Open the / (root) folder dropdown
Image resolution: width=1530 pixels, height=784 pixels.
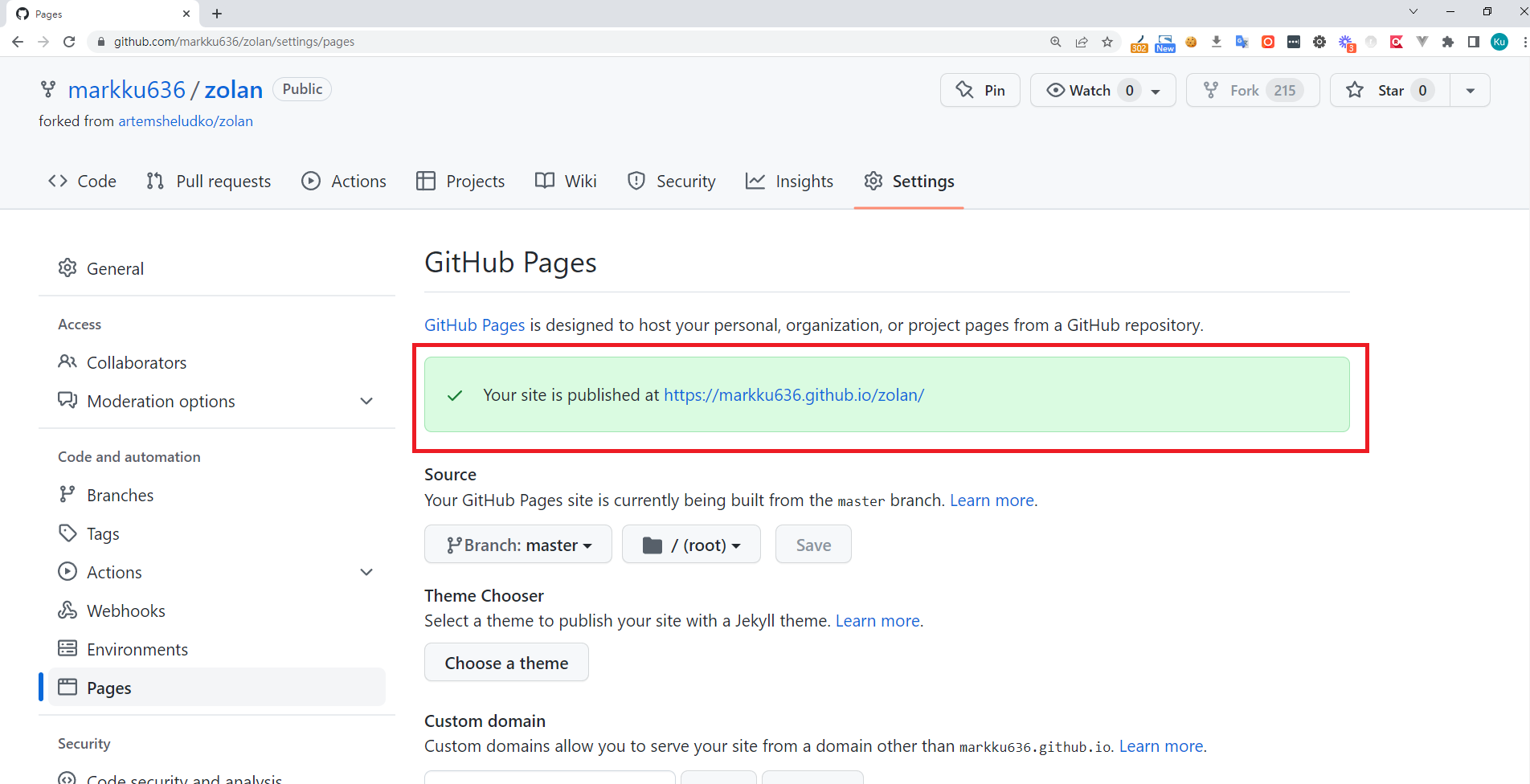click(x=691, y=545)
